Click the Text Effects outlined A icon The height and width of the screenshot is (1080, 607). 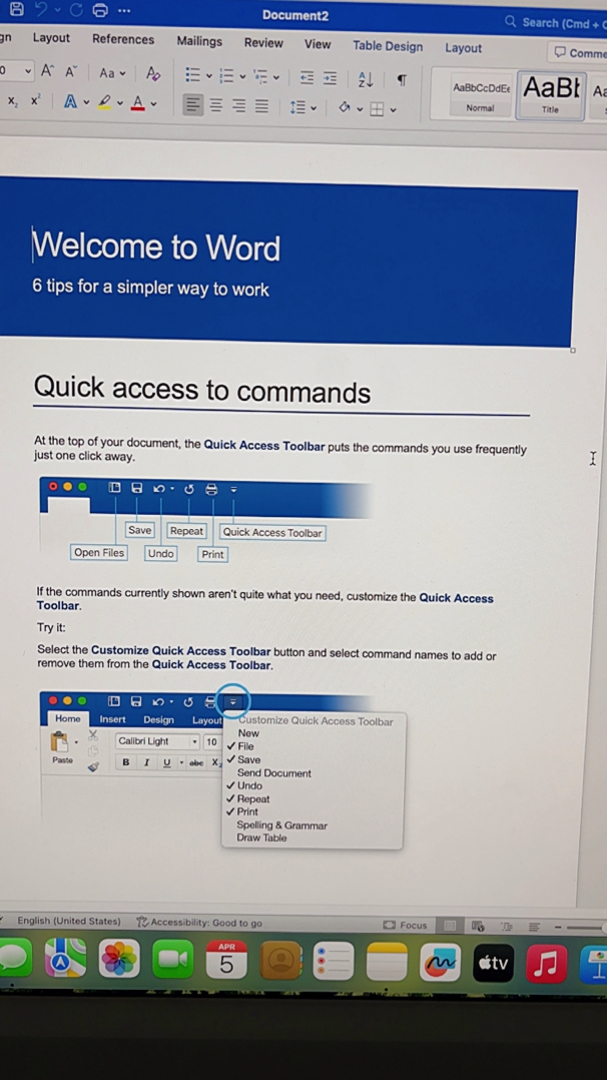coord(70,102)
